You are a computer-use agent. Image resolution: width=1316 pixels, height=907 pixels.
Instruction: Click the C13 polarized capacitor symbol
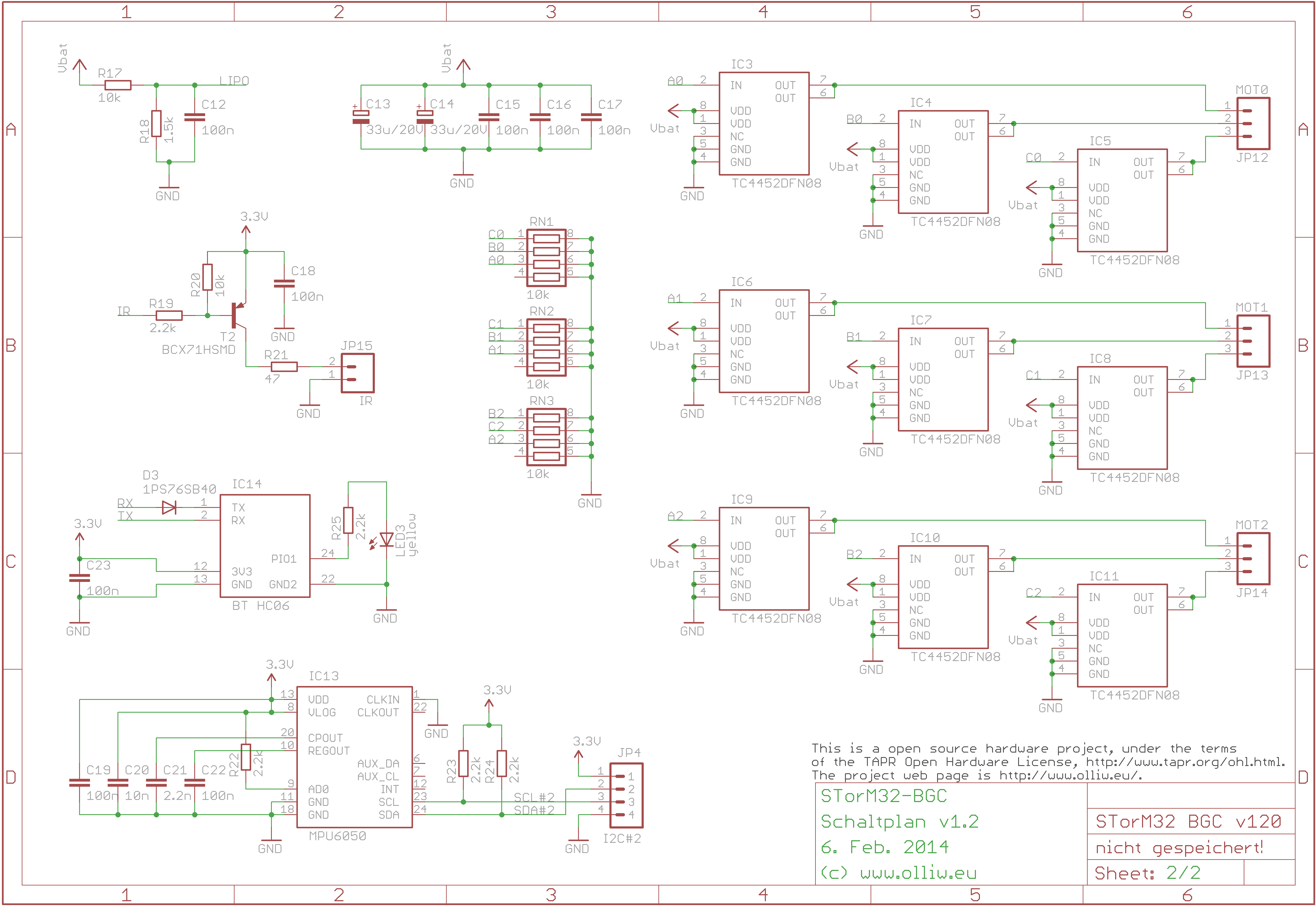361,117
